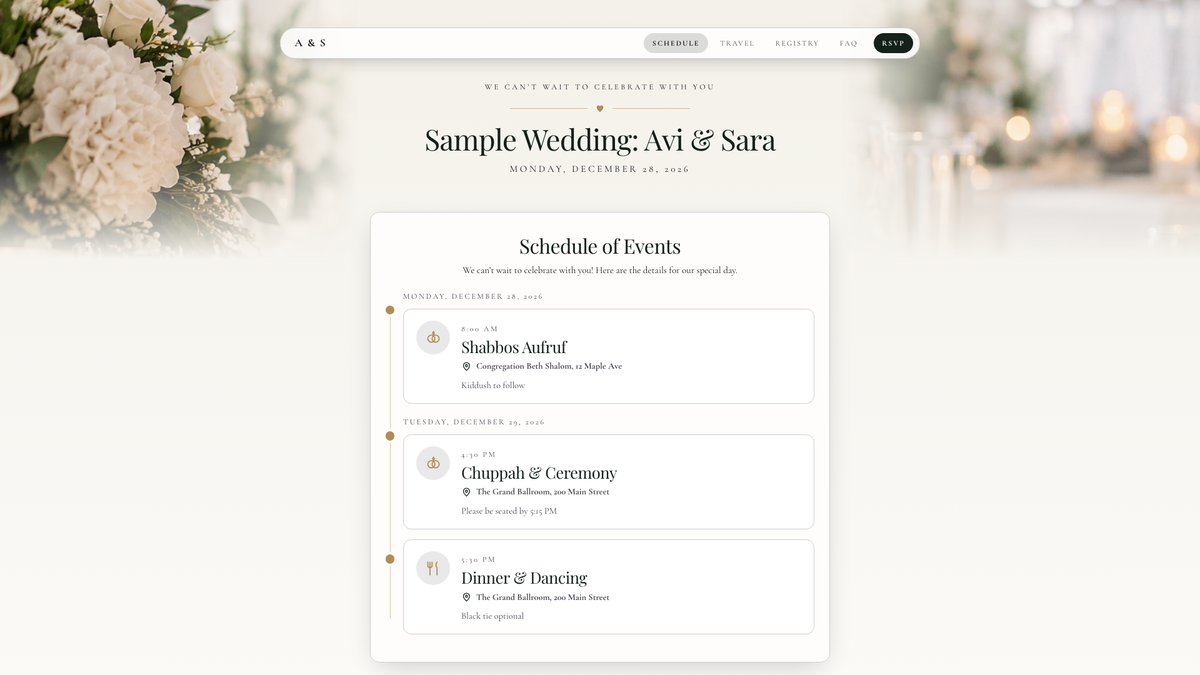Click the location pin in the Chuppah & Ceremony card

[x=466, y=492]
